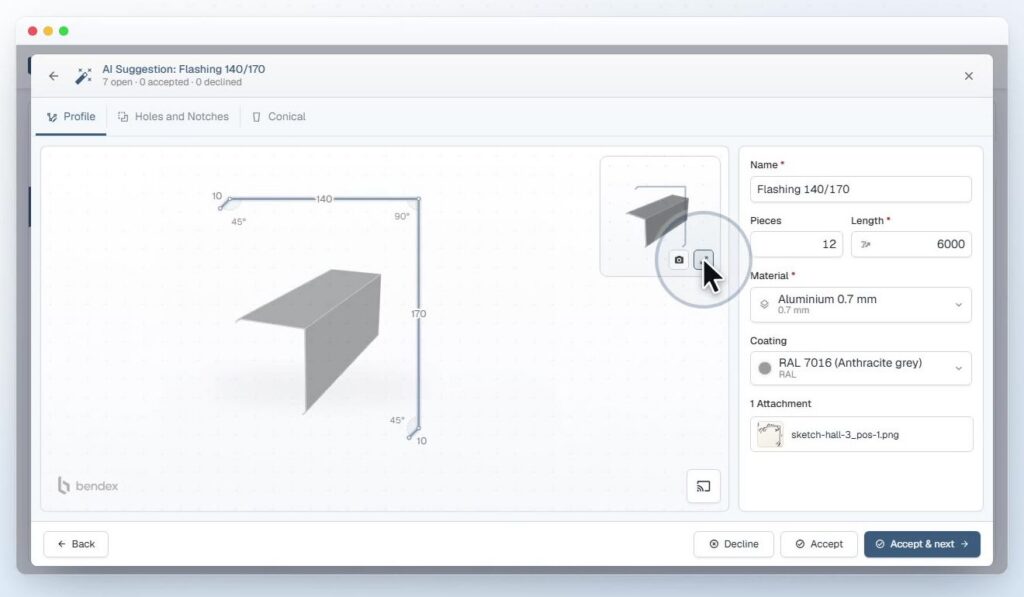Click the green macOS fullscreen button

point(64,31)
